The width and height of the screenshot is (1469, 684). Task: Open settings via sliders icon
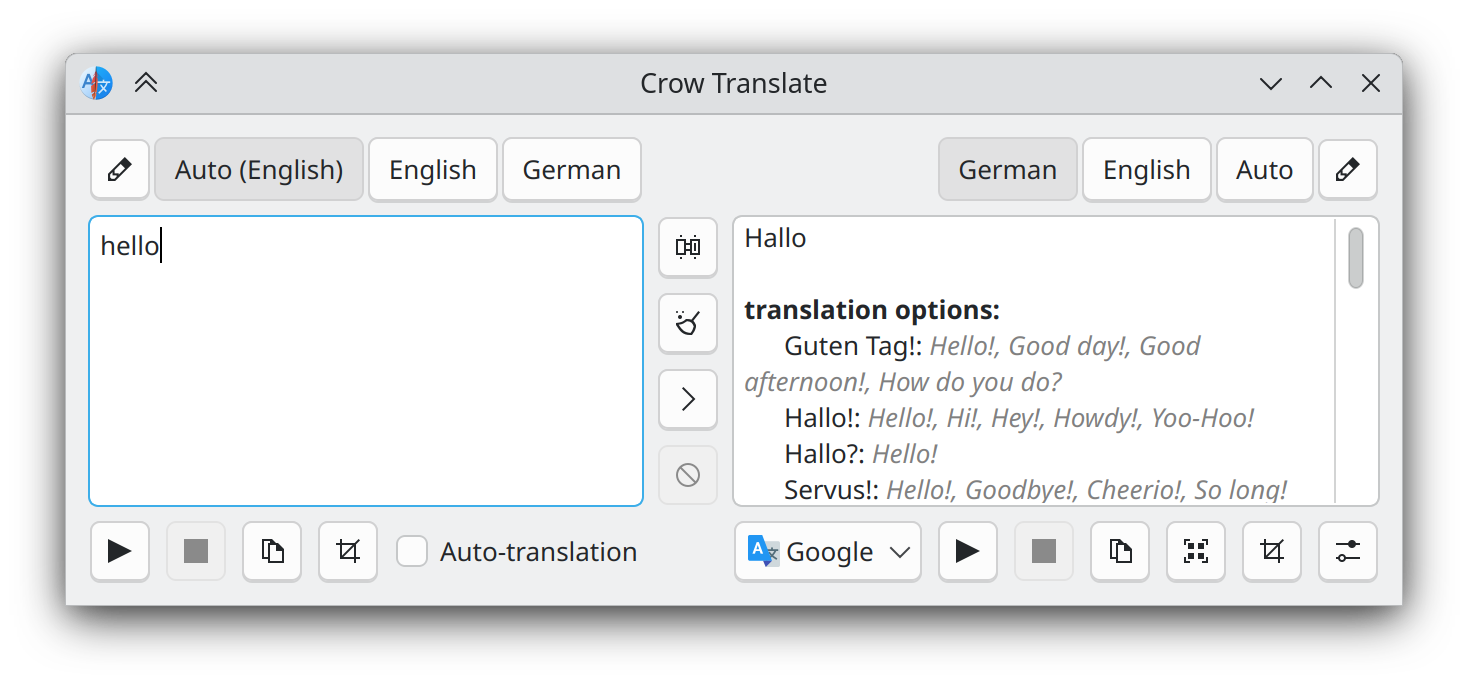[x=1348, y=551]
